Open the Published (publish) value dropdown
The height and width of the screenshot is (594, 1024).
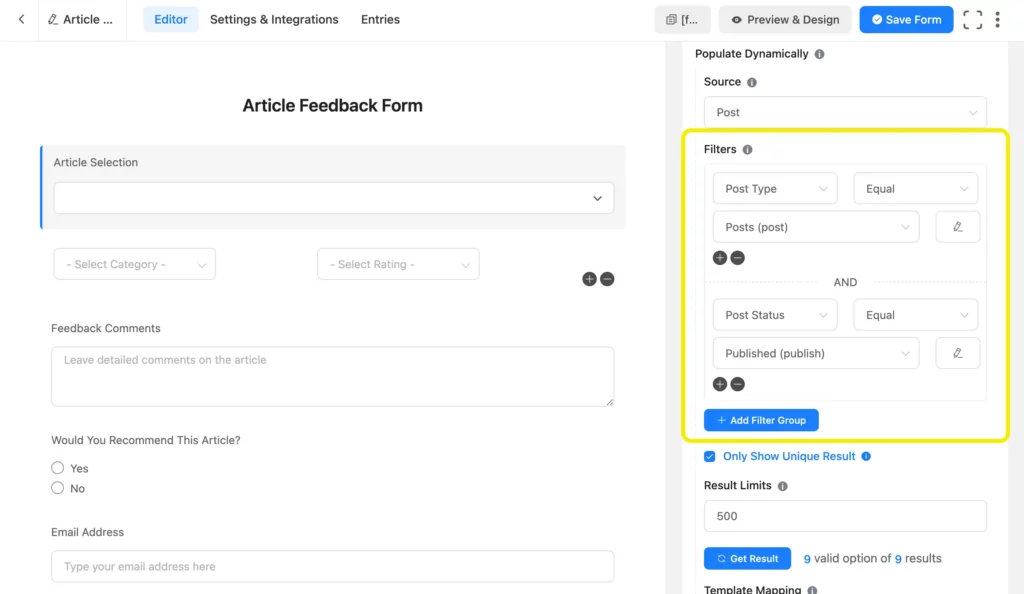[x=816, y=353]
